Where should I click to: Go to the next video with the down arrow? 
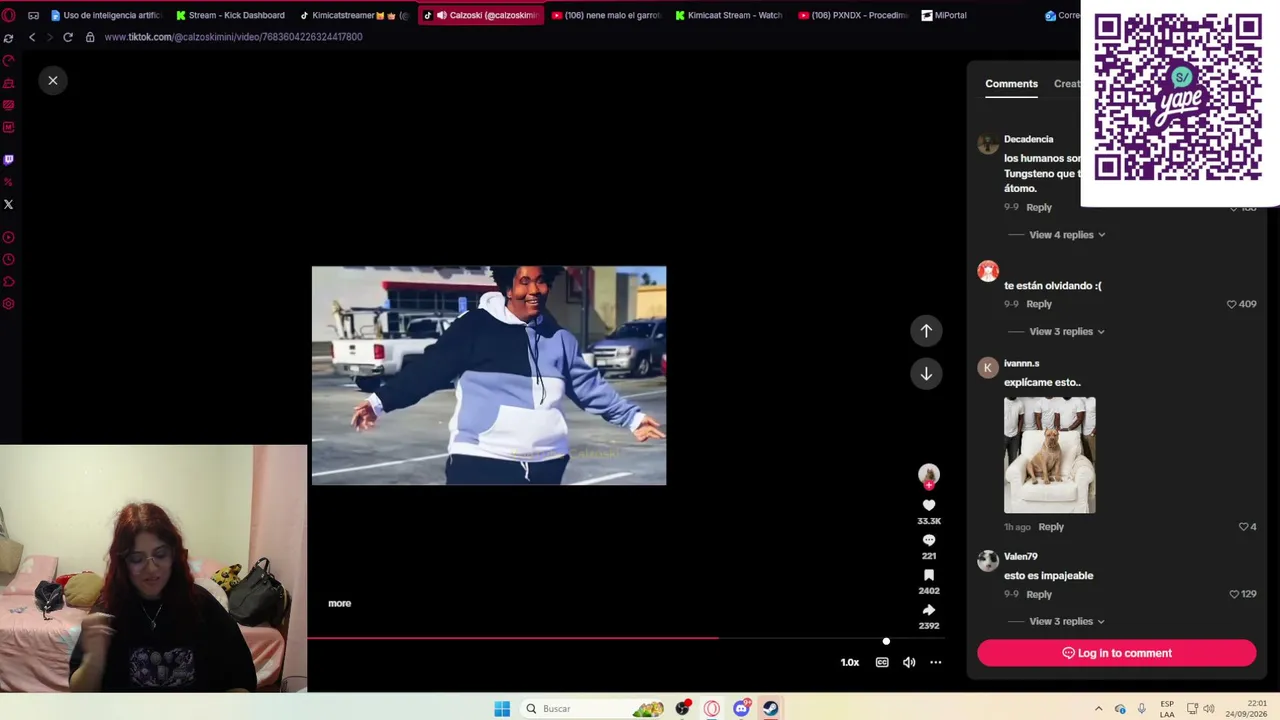click(x=926, y=373)
